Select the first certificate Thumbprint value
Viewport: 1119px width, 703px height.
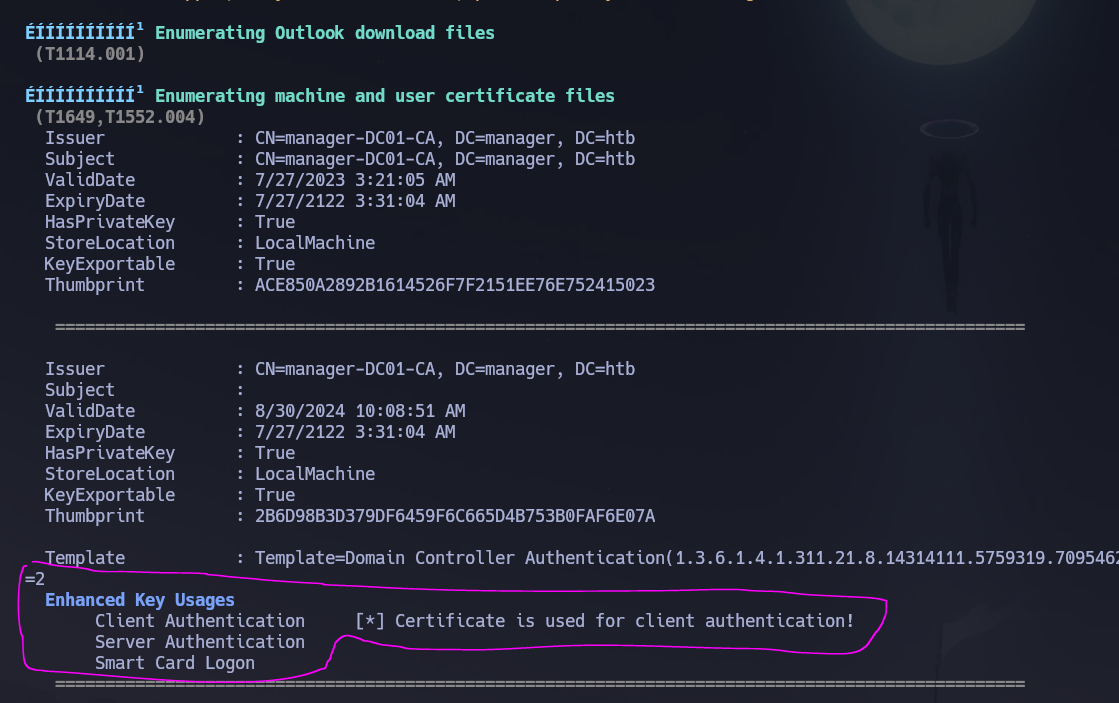tap(455, 285)
